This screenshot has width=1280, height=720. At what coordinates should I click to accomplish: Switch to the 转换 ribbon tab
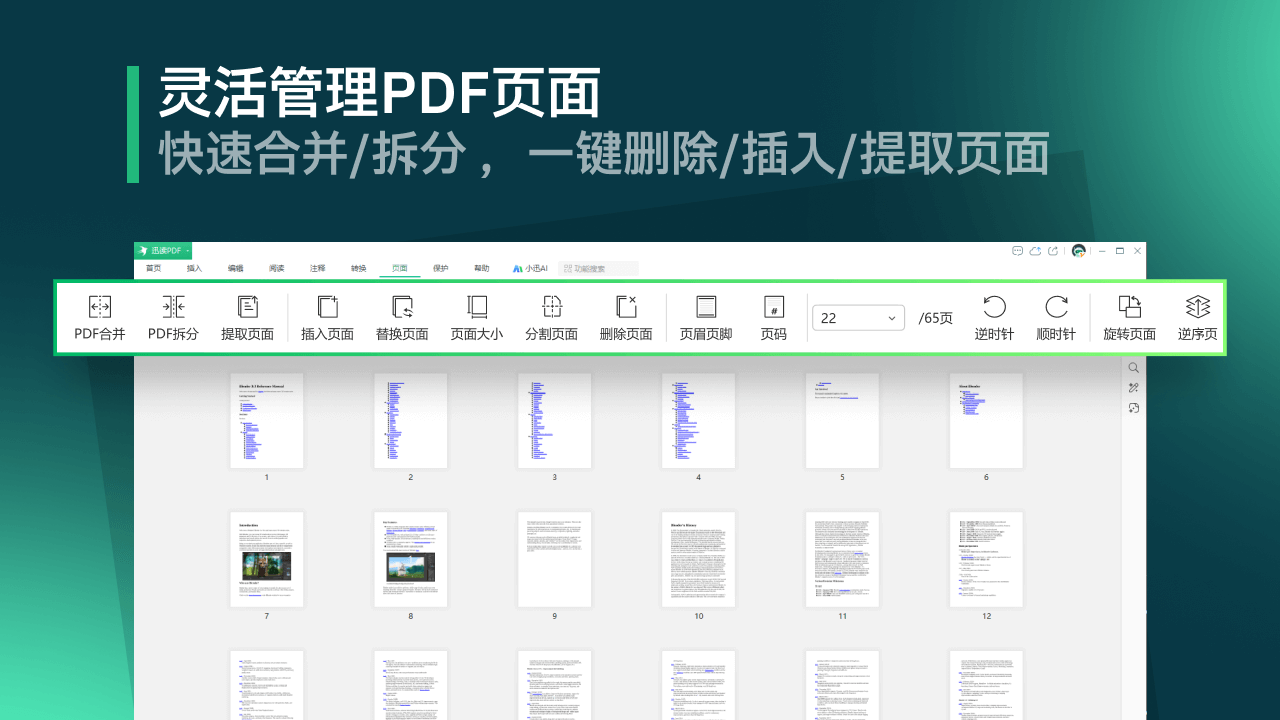pyautogui.click(x=358, y=267)
